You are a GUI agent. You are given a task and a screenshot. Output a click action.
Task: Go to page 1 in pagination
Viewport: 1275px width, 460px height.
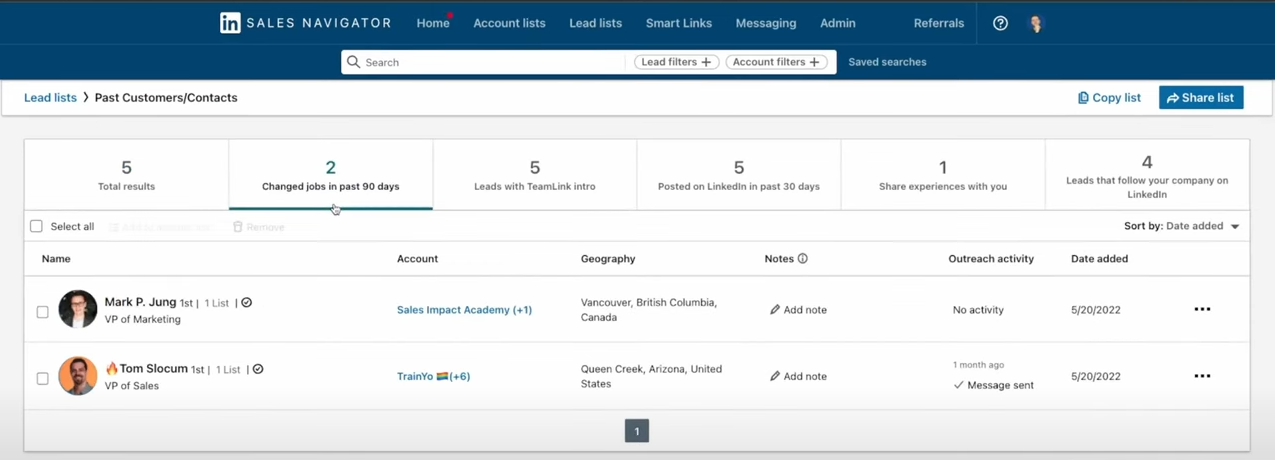click(637, 431)
